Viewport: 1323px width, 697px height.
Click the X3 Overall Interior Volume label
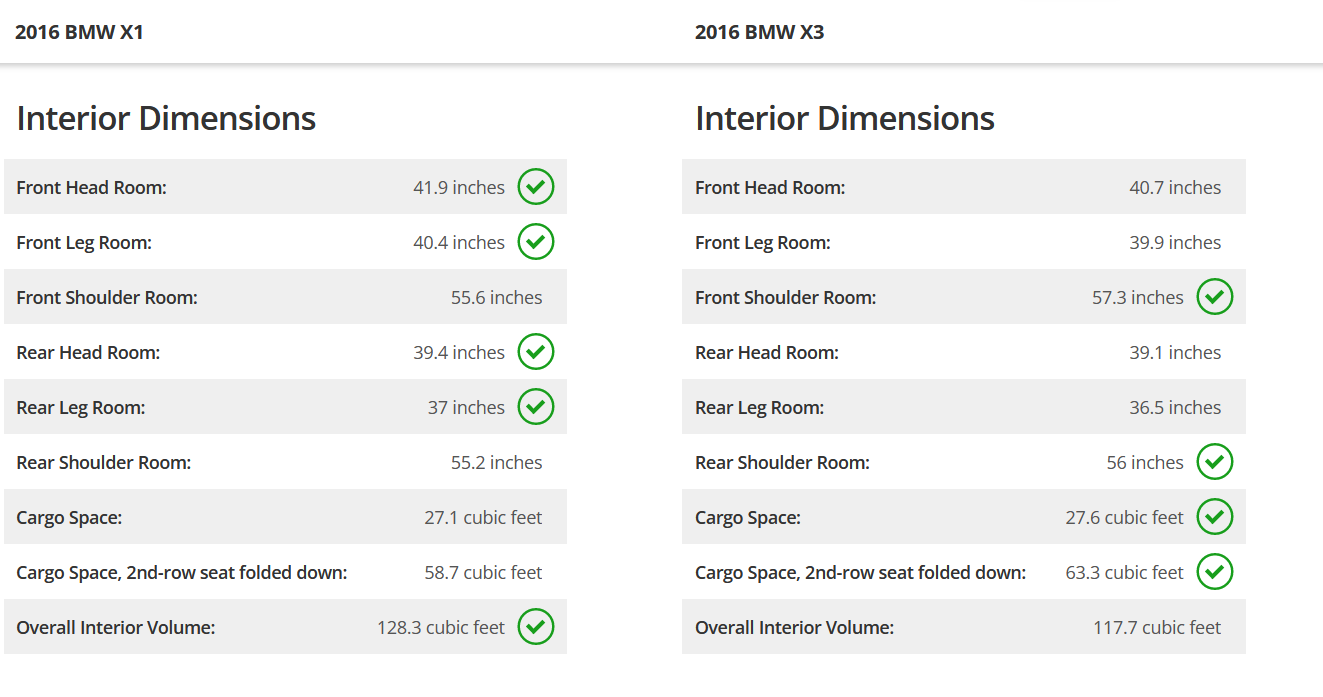(795, 628)
